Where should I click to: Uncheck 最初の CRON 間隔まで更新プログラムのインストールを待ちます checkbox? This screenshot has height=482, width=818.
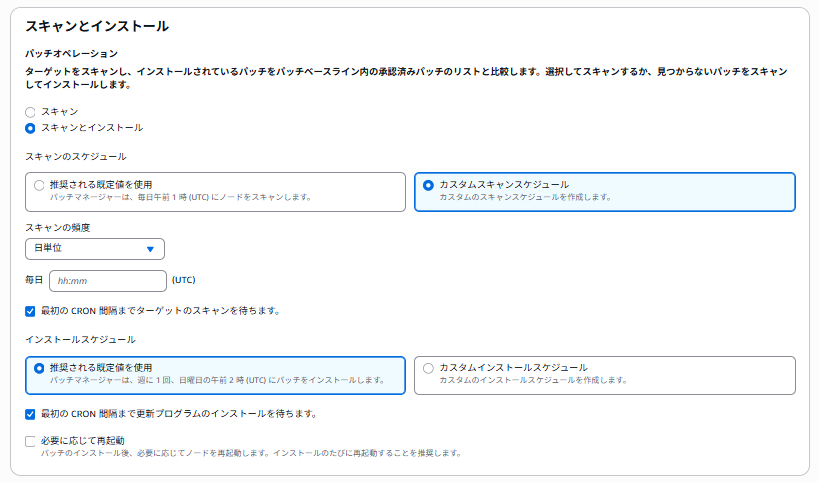tap(30, 414)
